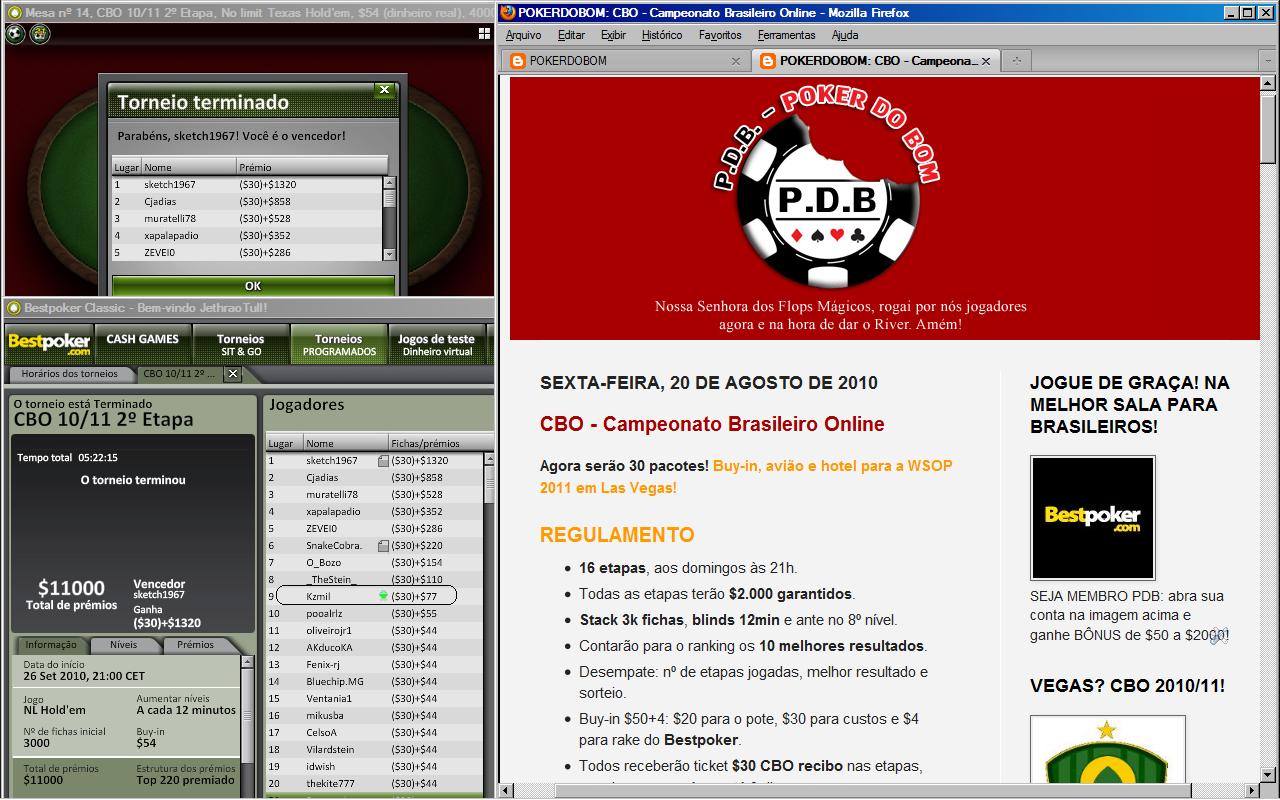Click the CBO 2010/11 badge image
Image resolution: width=1280 pixels, height=800 pixels.
(1108, 749)
